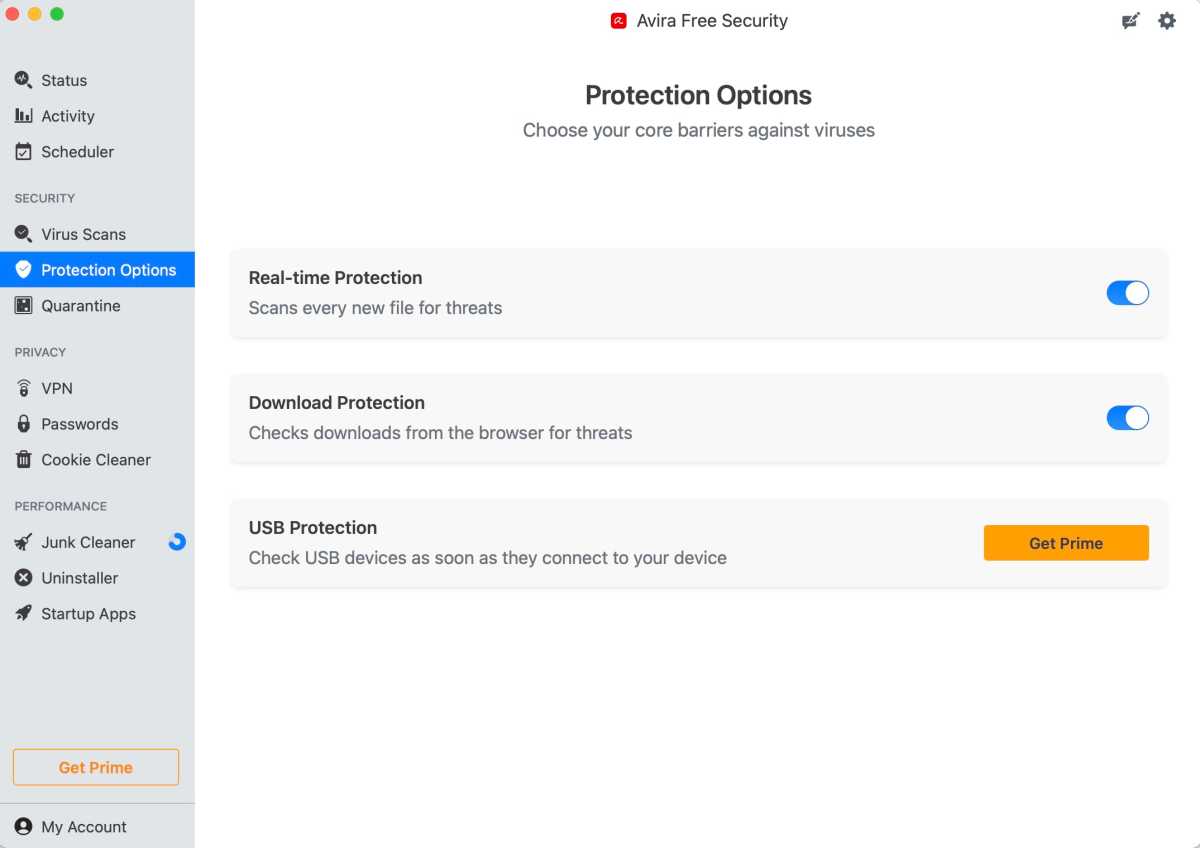Select the Virus Scans magnifier icon
This screenshot has height=848, width=1200.
pos(22,233)
